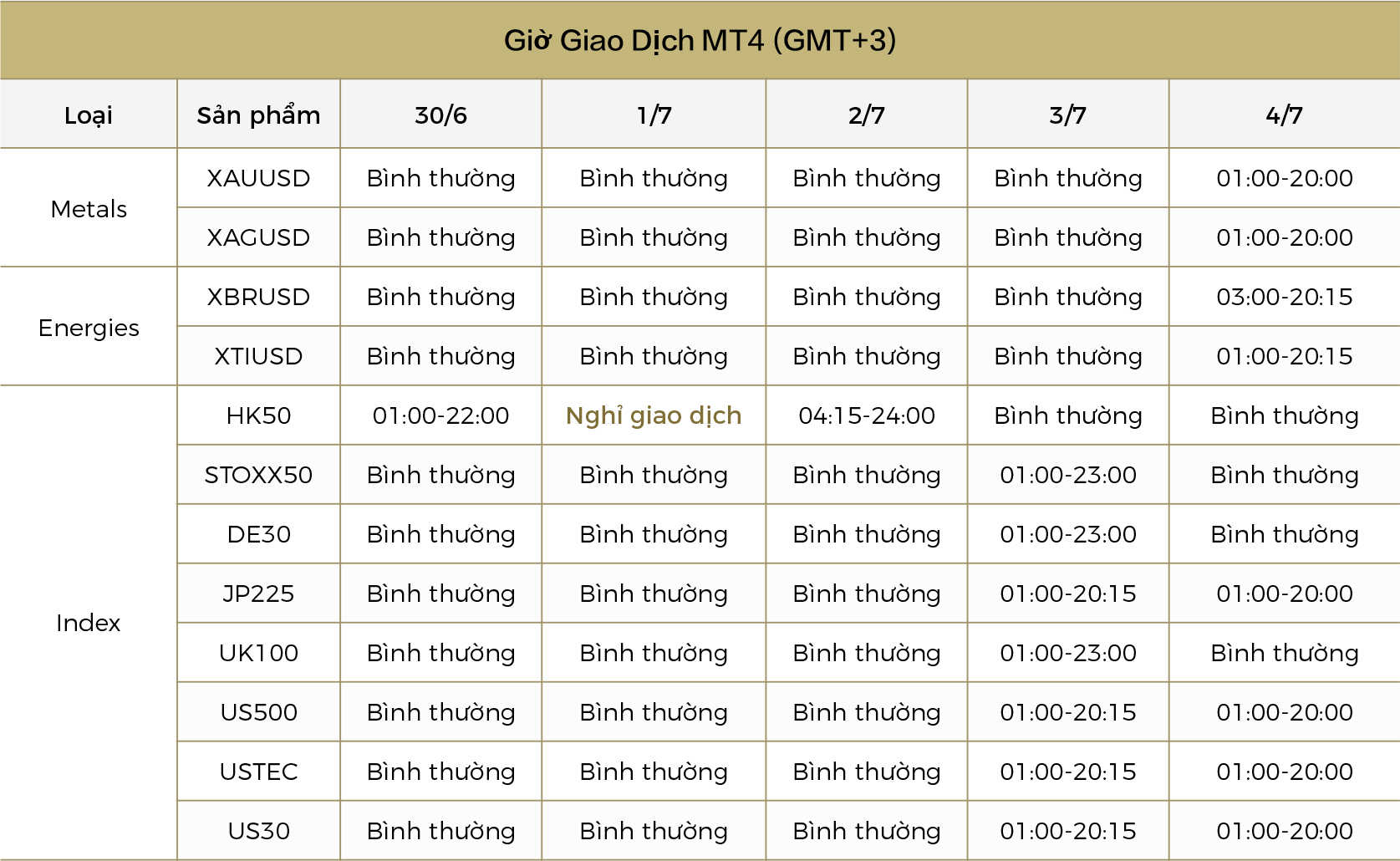Screen dimensions: 1400x861
Task: Click the STOXX50 product cell
Action: click(x=258, y=475)
